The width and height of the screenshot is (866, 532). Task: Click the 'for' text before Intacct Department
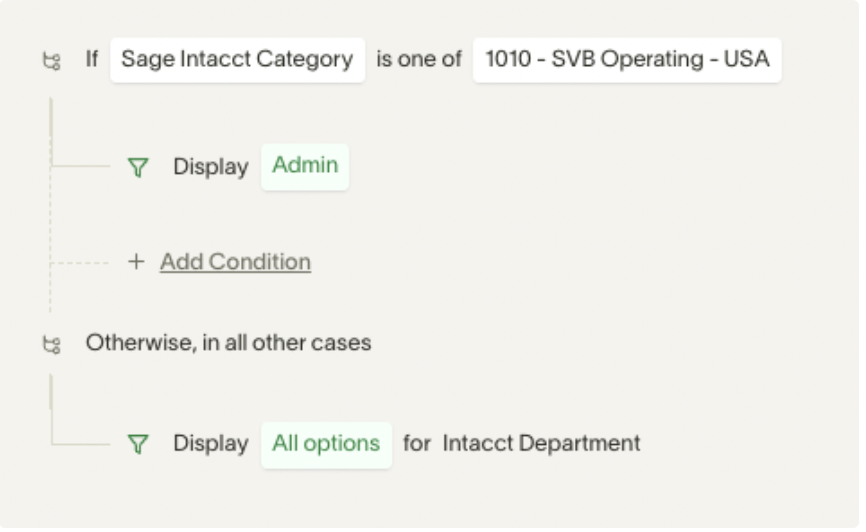(x=416, y=444)
